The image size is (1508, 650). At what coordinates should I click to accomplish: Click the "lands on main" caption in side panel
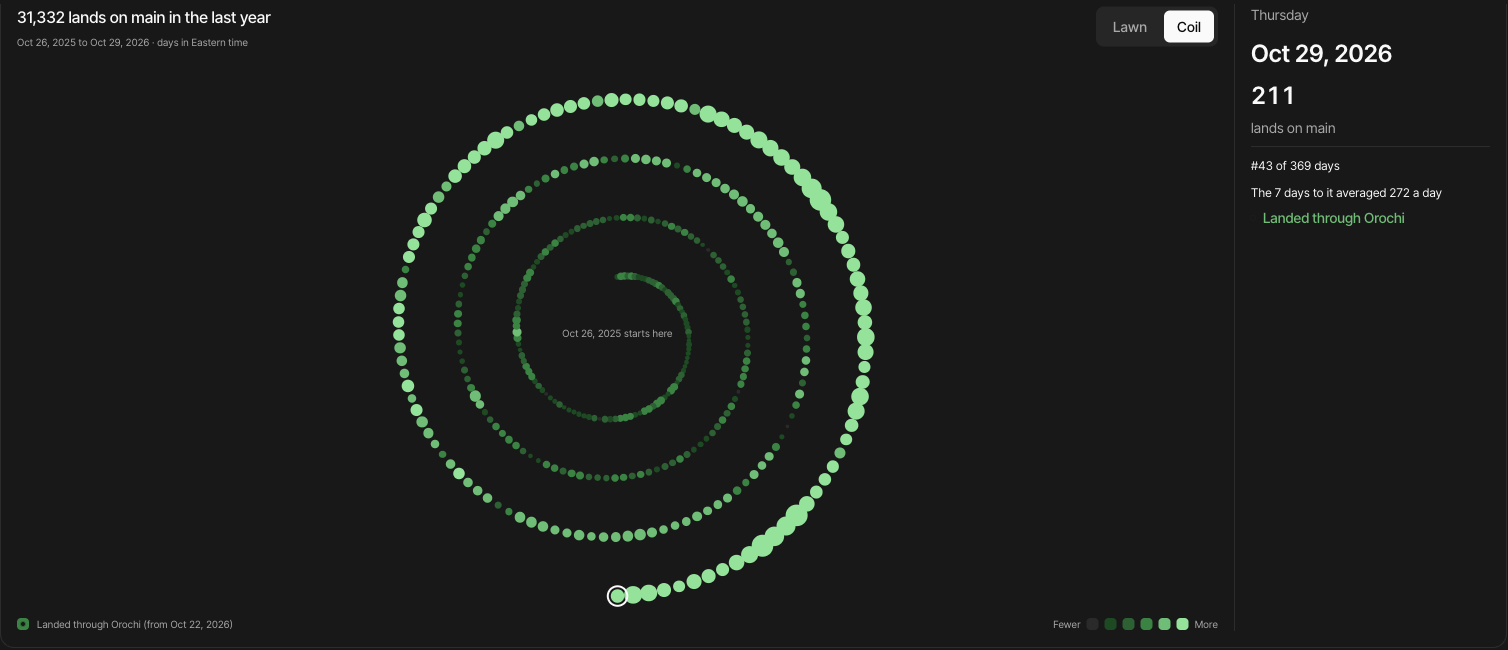pyautogui.click(x=1293, y=128)
